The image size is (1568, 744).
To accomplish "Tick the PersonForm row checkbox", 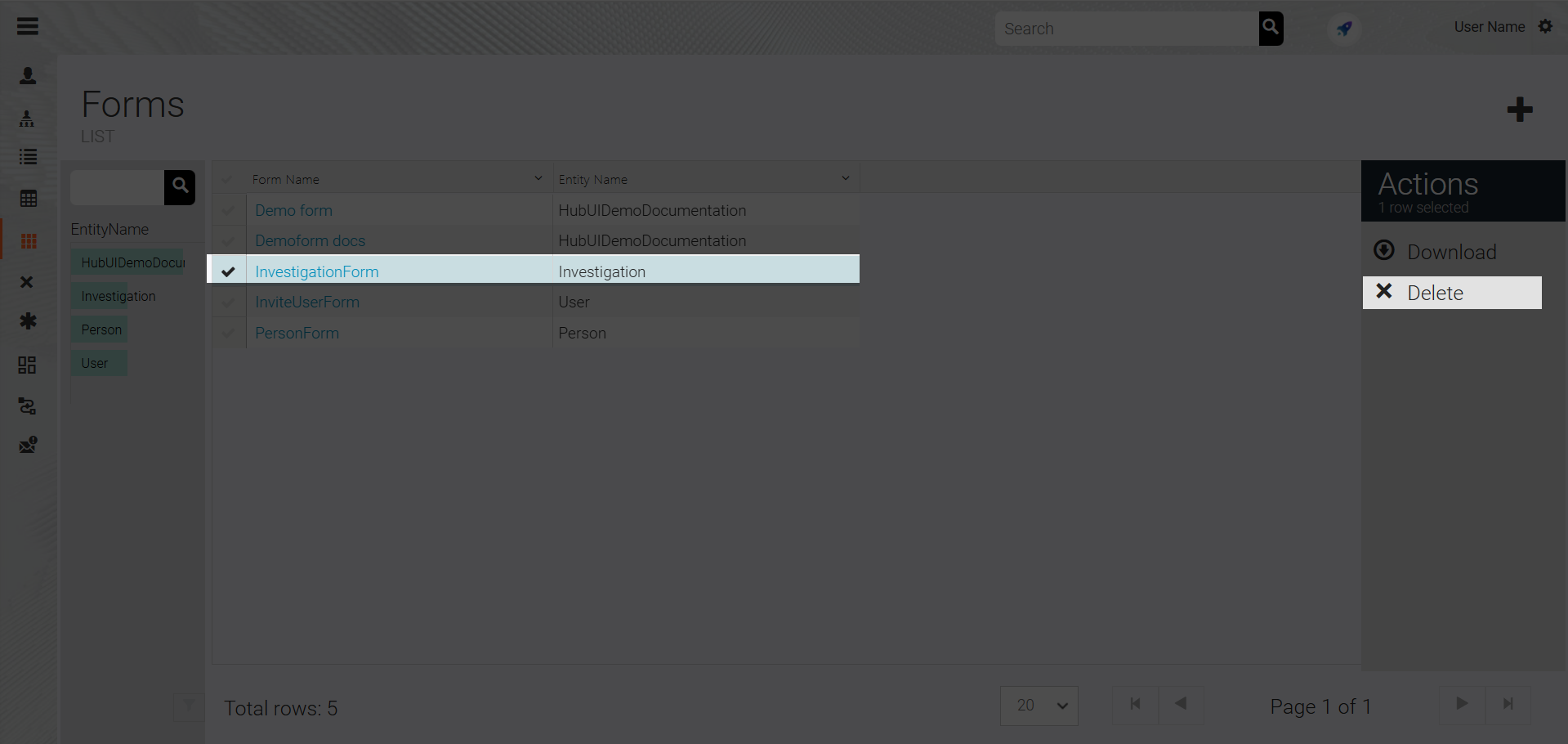I will pyautogui.click(x=229, y=333).
